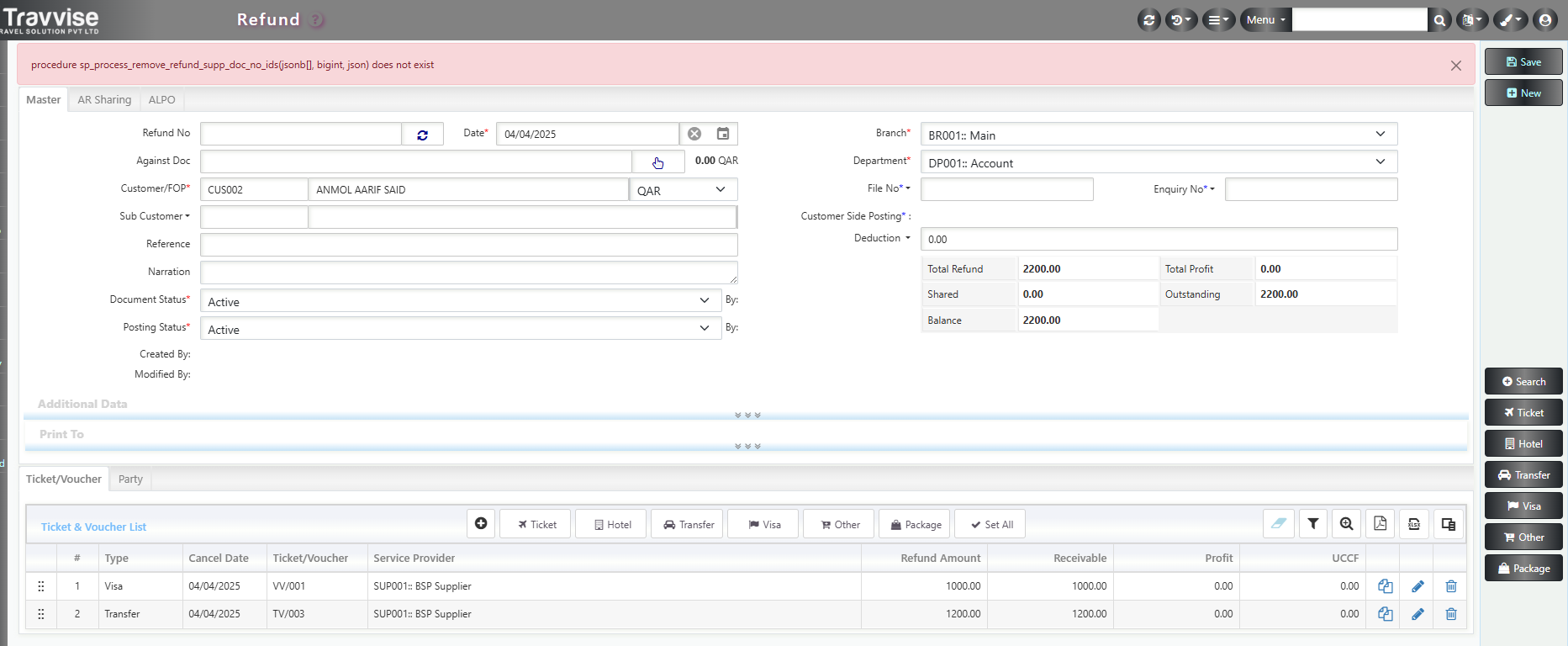
Task: Click the drag handle of Transfer row
Action: tap(41, 614)
